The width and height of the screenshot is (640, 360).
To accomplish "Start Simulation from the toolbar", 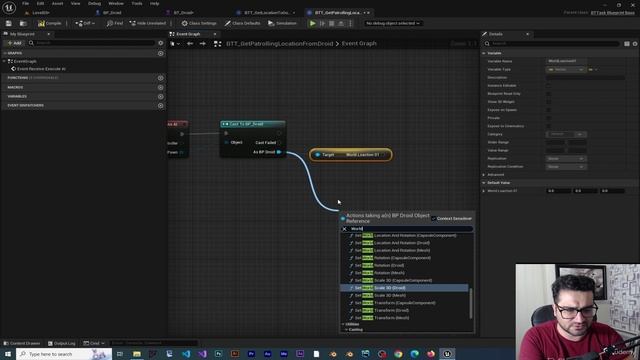I will 282,23.
